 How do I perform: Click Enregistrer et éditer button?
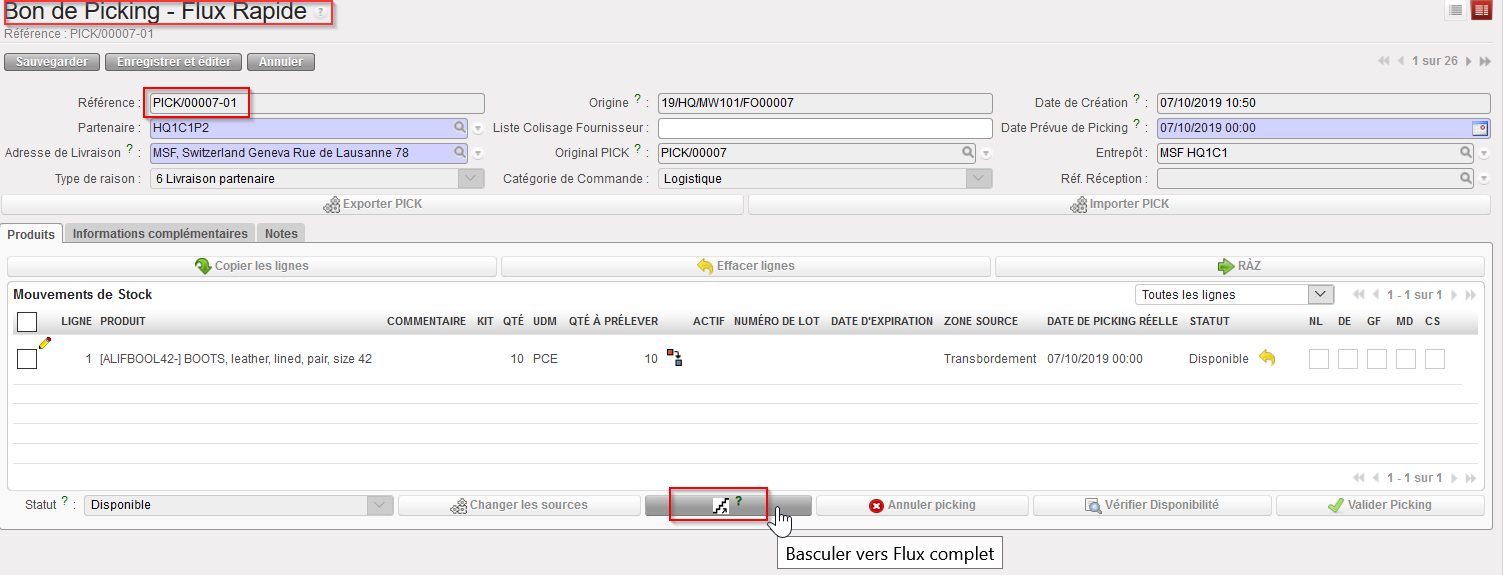[x=174, y=61]
